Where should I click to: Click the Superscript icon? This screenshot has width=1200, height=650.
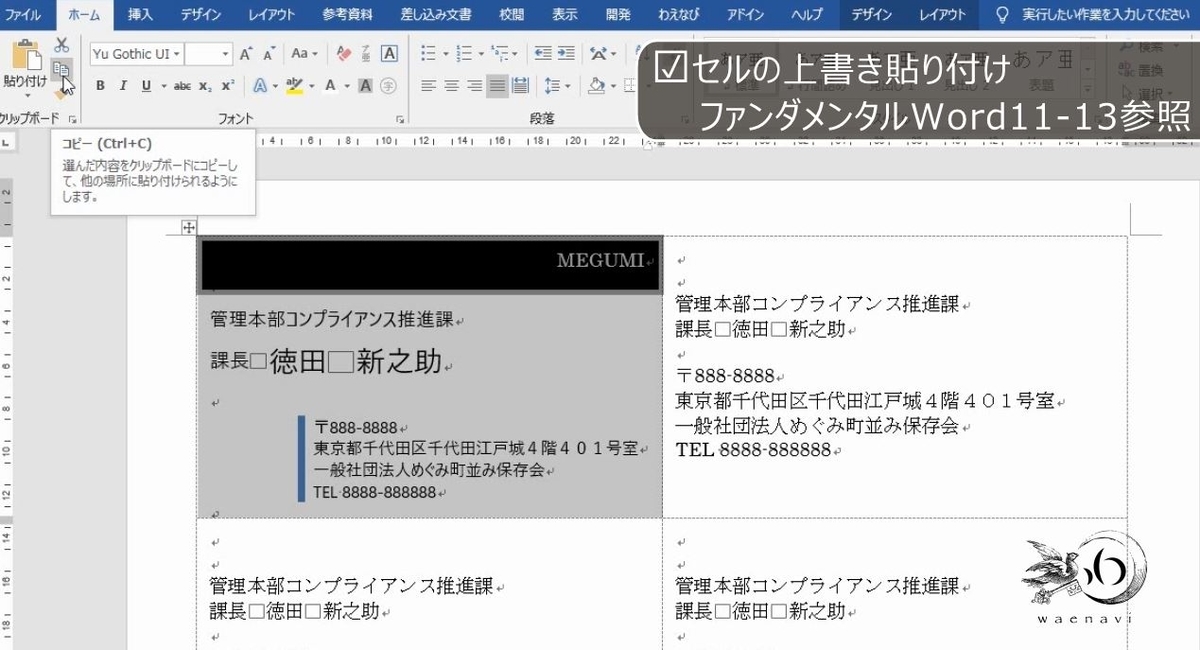click(228, 85)
